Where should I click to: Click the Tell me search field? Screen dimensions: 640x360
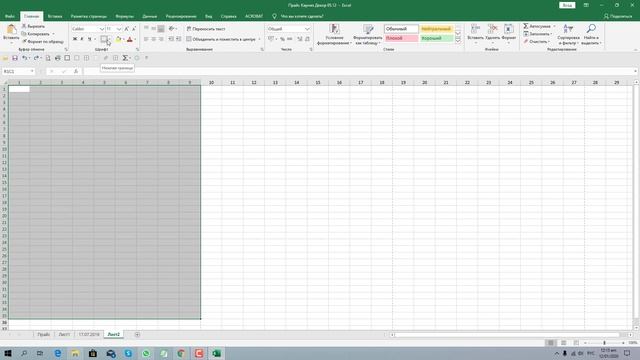302,16
